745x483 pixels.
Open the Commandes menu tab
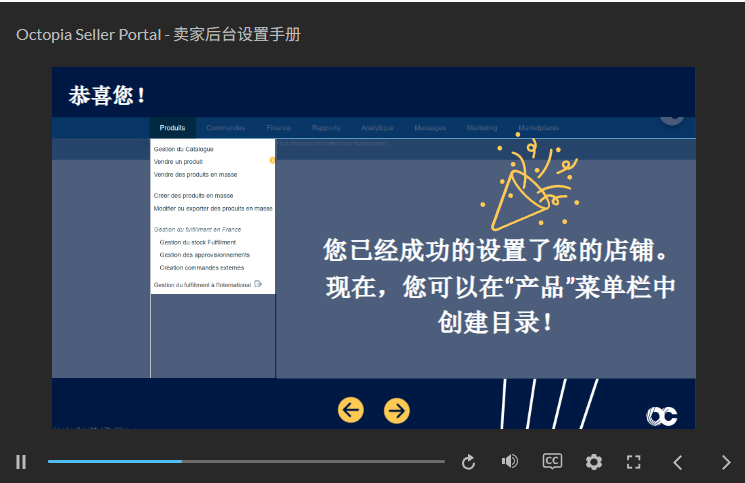[226, 128]
